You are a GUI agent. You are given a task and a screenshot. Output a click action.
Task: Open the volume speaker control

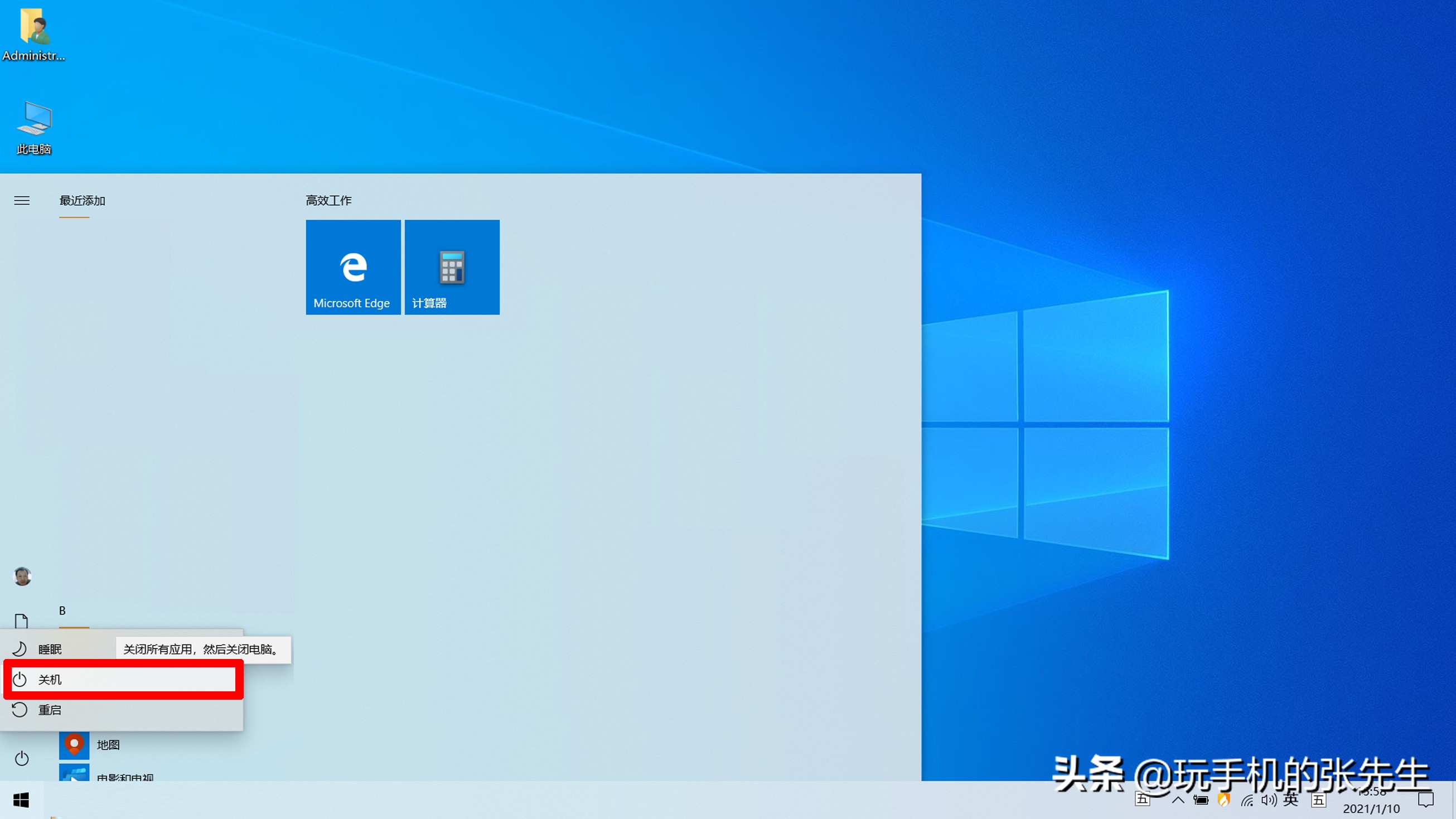(1268, 800)
